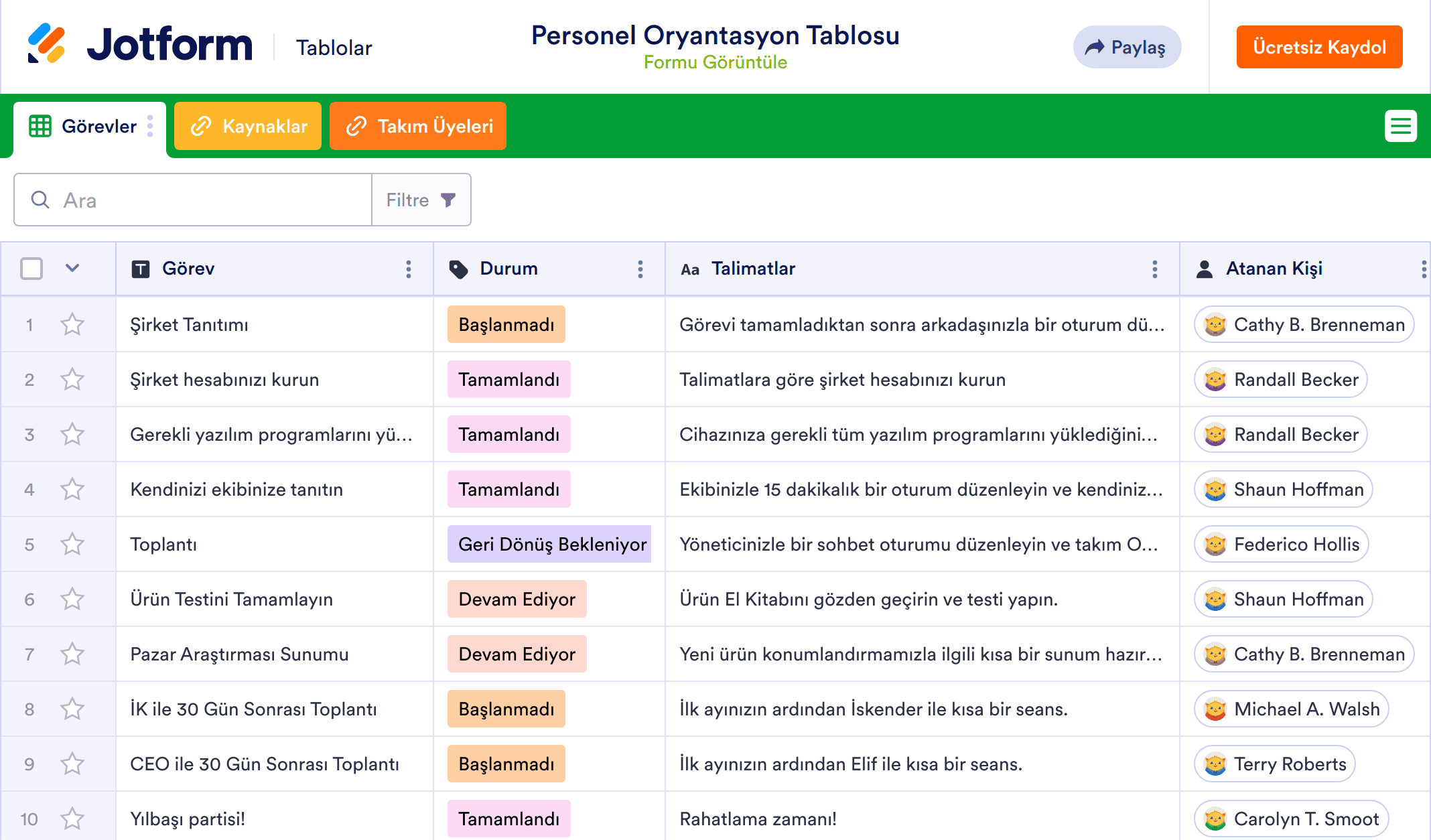Open Durum column three-dot menu
The height and width of the screenshot is (840, 1431).
[640, 269]
